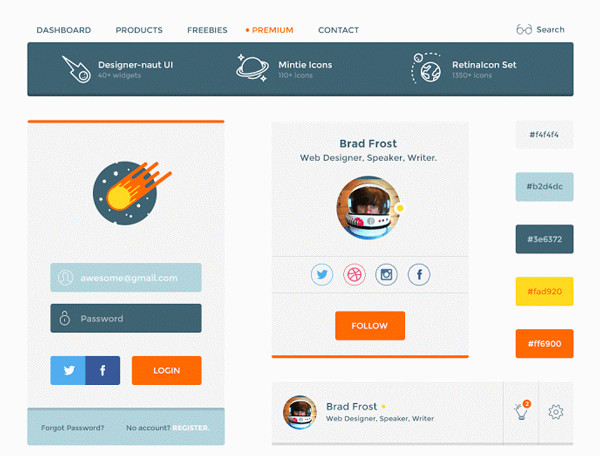This screenshot has width=600, height=456.
Task: Open the Dribbble icon link
Action: click(354, 274)
